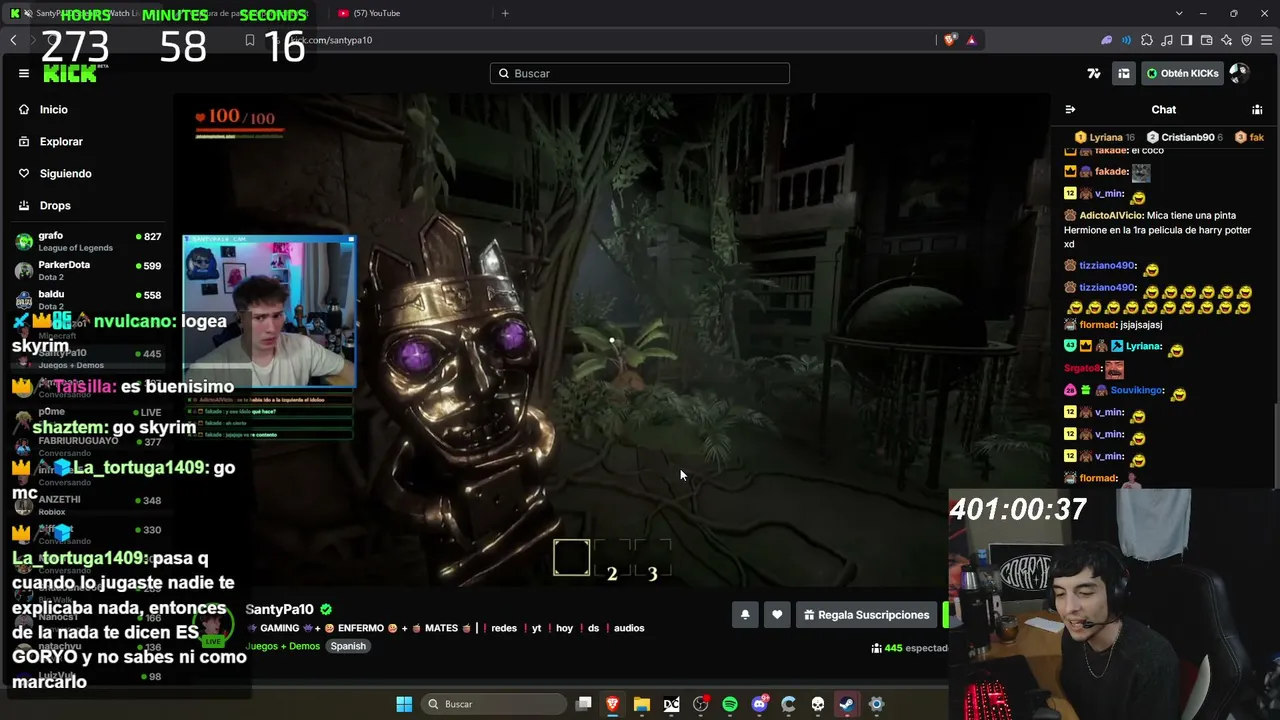Open the Leo AI sparkle icon

(x=1226, y=40)
